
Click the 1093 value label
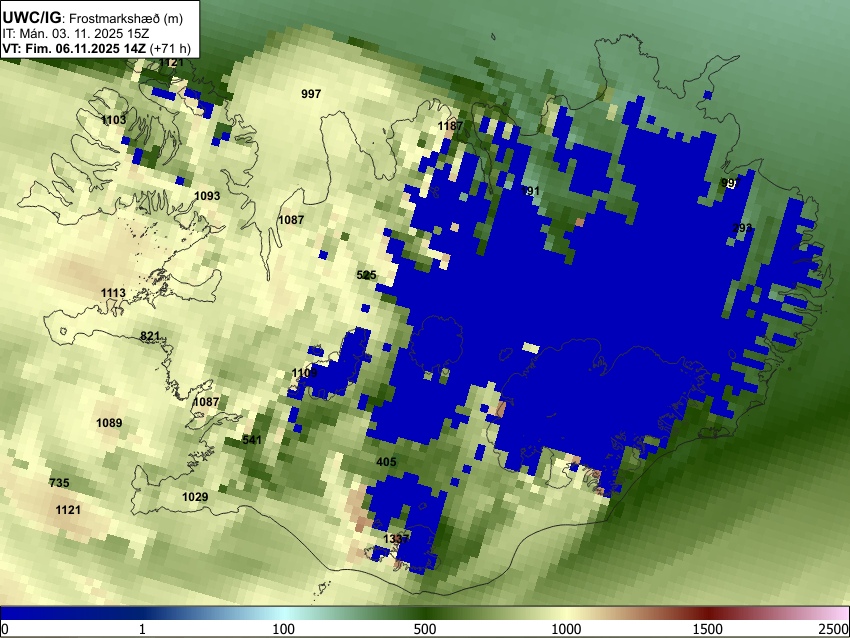point(207,196)
